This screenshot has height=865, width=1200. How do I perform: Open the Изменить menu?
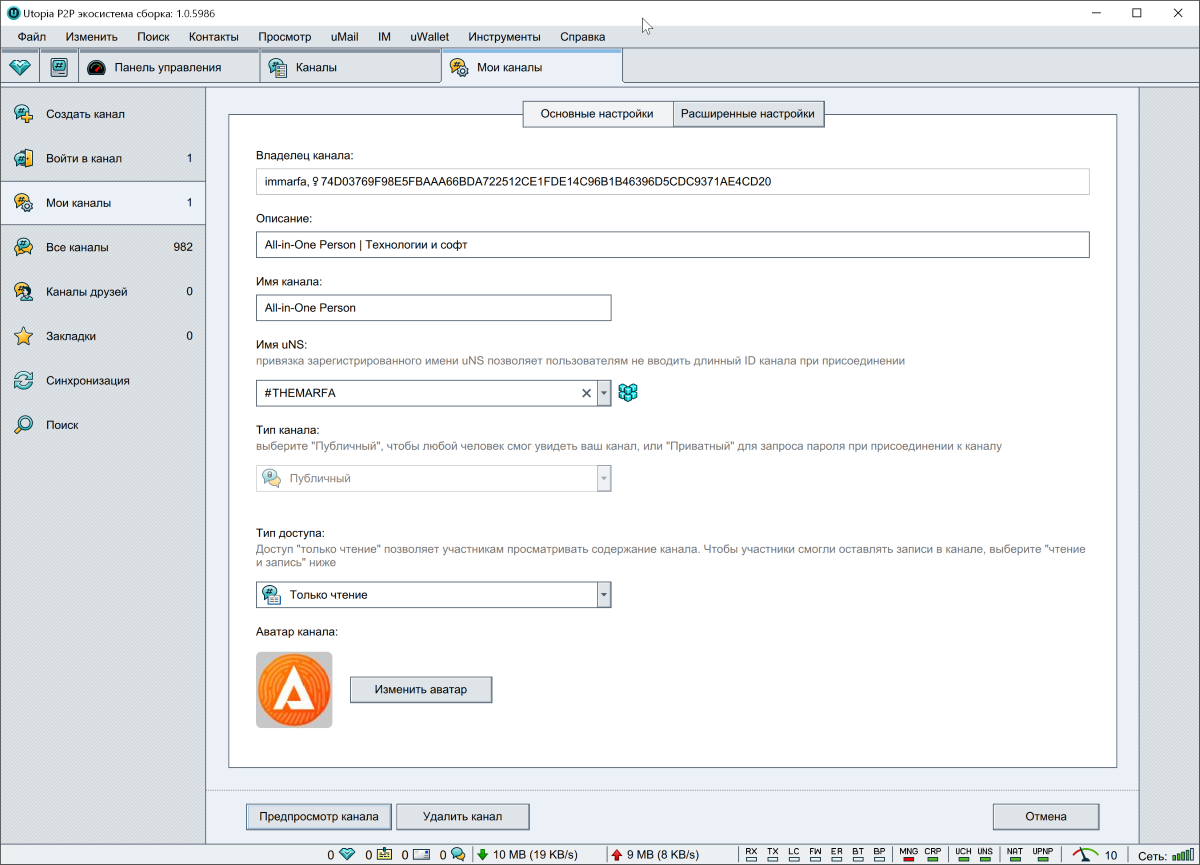click(x=92, y=37)
